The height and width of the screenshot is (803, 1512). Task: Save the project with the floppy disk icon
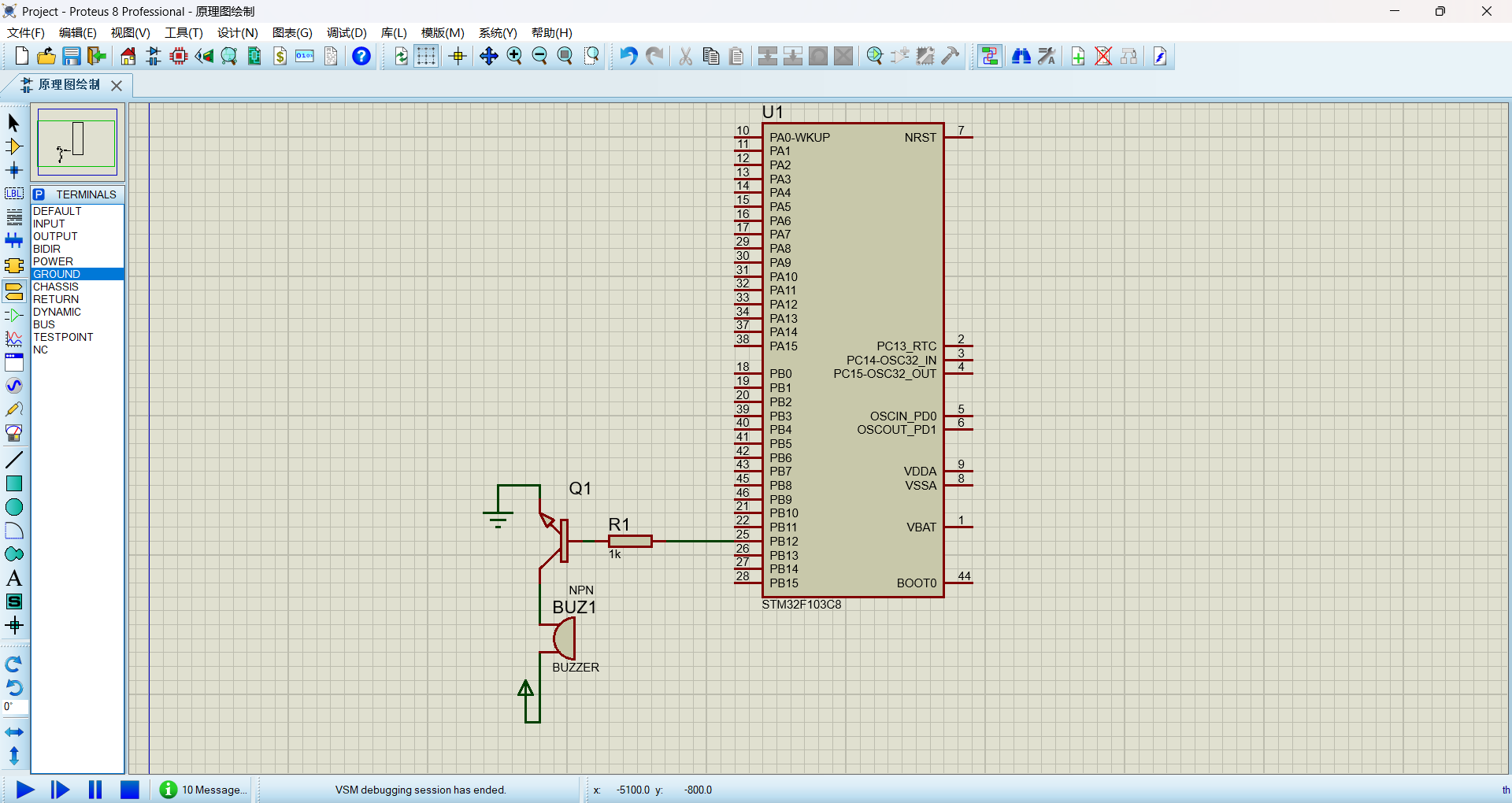coord(72,56)
